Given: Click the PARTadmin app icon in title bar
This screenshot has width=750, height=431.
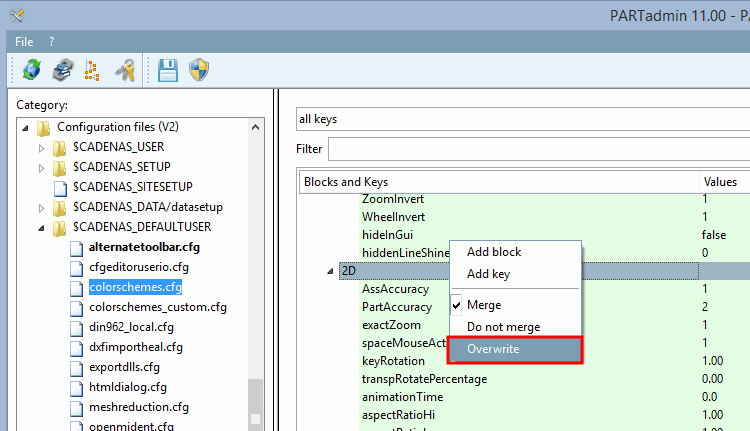Looking at the screenshot, I should [17, 16].
